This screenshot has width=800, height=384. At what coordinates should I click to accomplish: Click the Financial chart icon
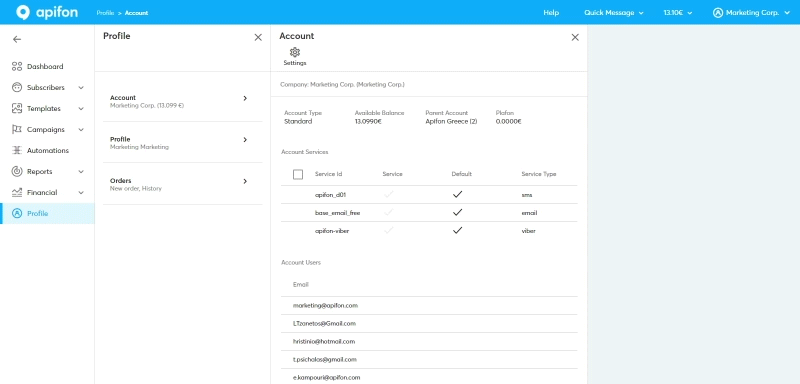[x=17, y=192]
